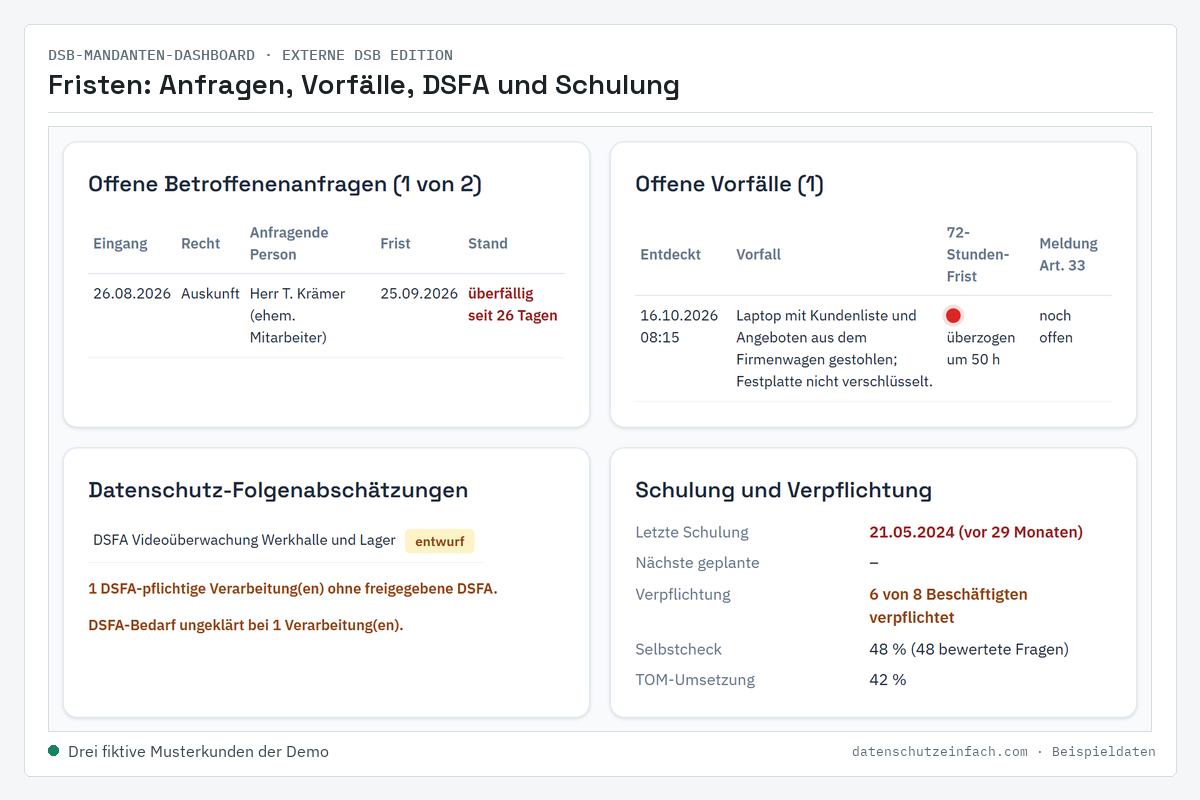Click the 'Stand' column header
Screen dimensions: 1200x800
[x=488, y=243]
